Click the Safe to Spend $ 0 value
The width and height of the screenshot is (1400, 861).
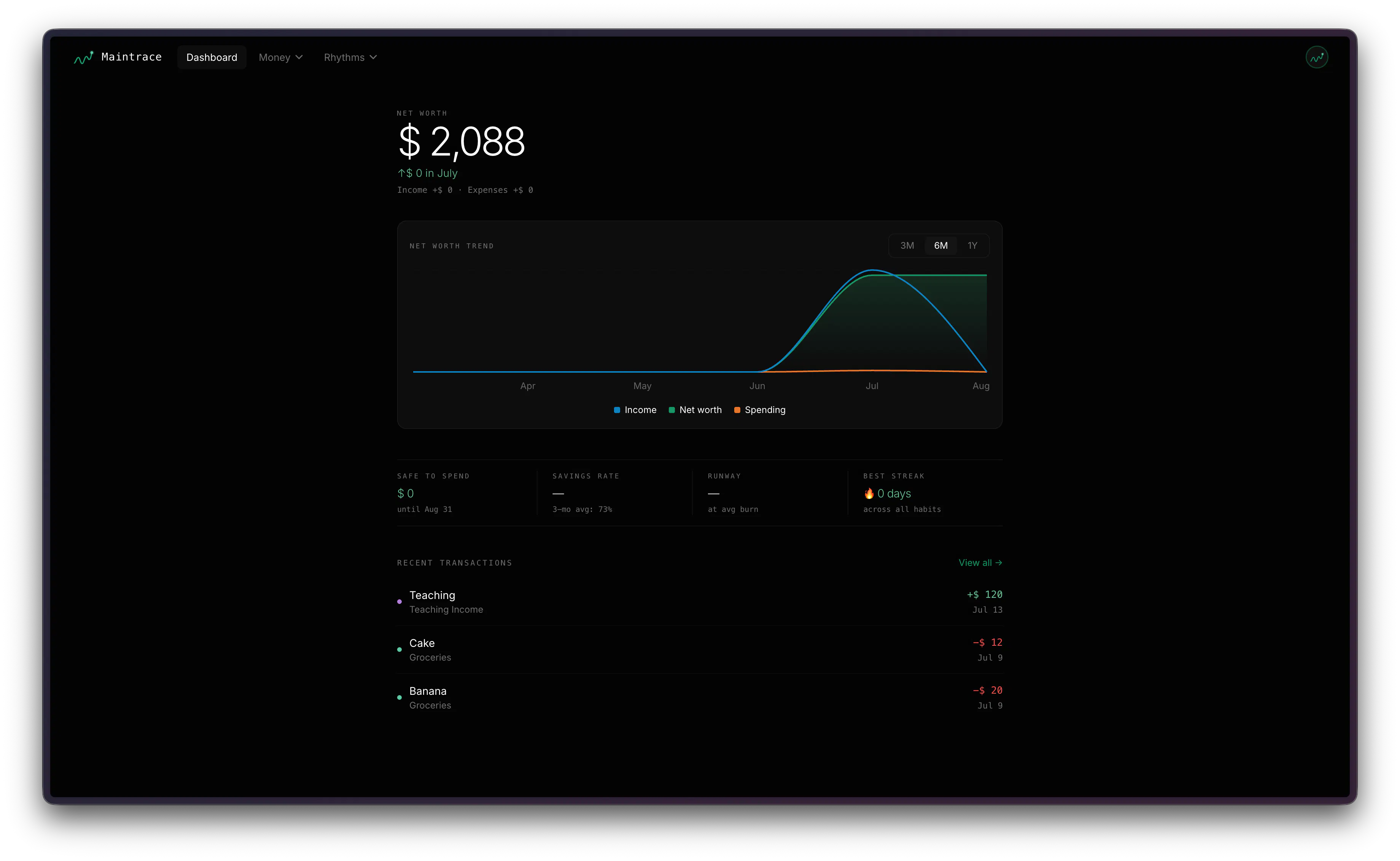pos(406,493)
